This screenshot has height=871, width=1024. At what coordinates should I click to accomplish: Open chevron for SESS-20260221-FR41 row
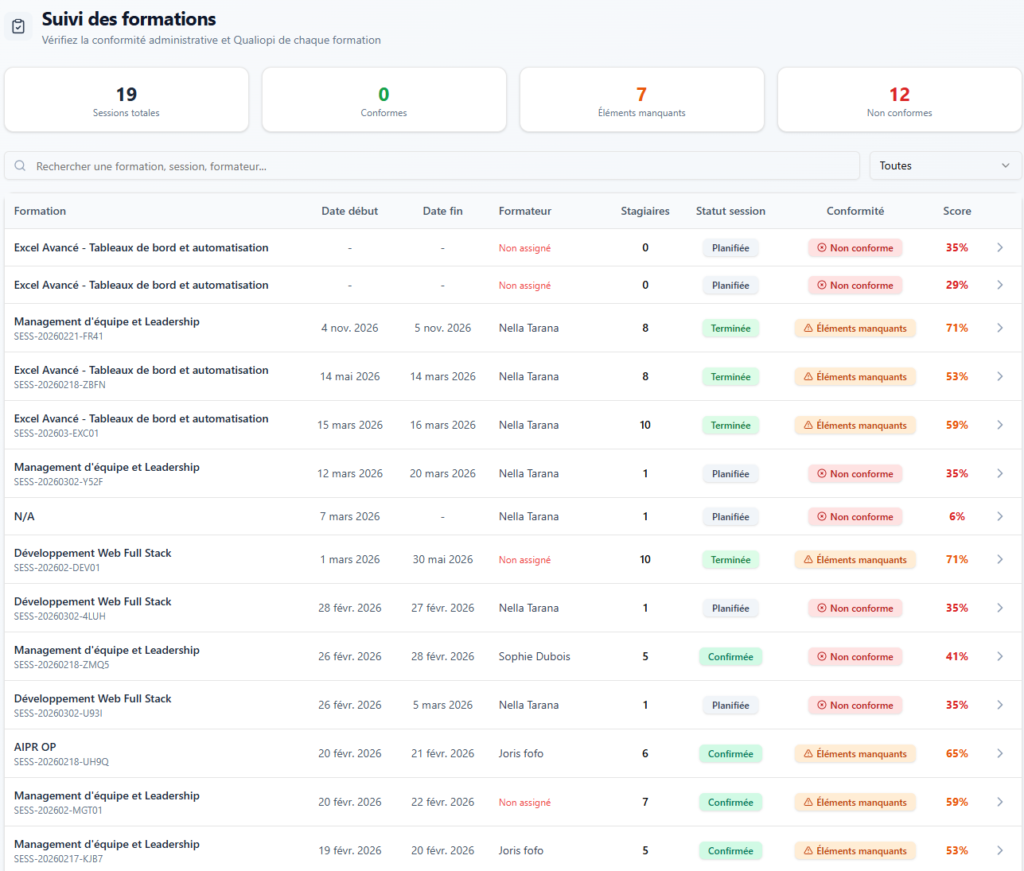pos(1000,328)
